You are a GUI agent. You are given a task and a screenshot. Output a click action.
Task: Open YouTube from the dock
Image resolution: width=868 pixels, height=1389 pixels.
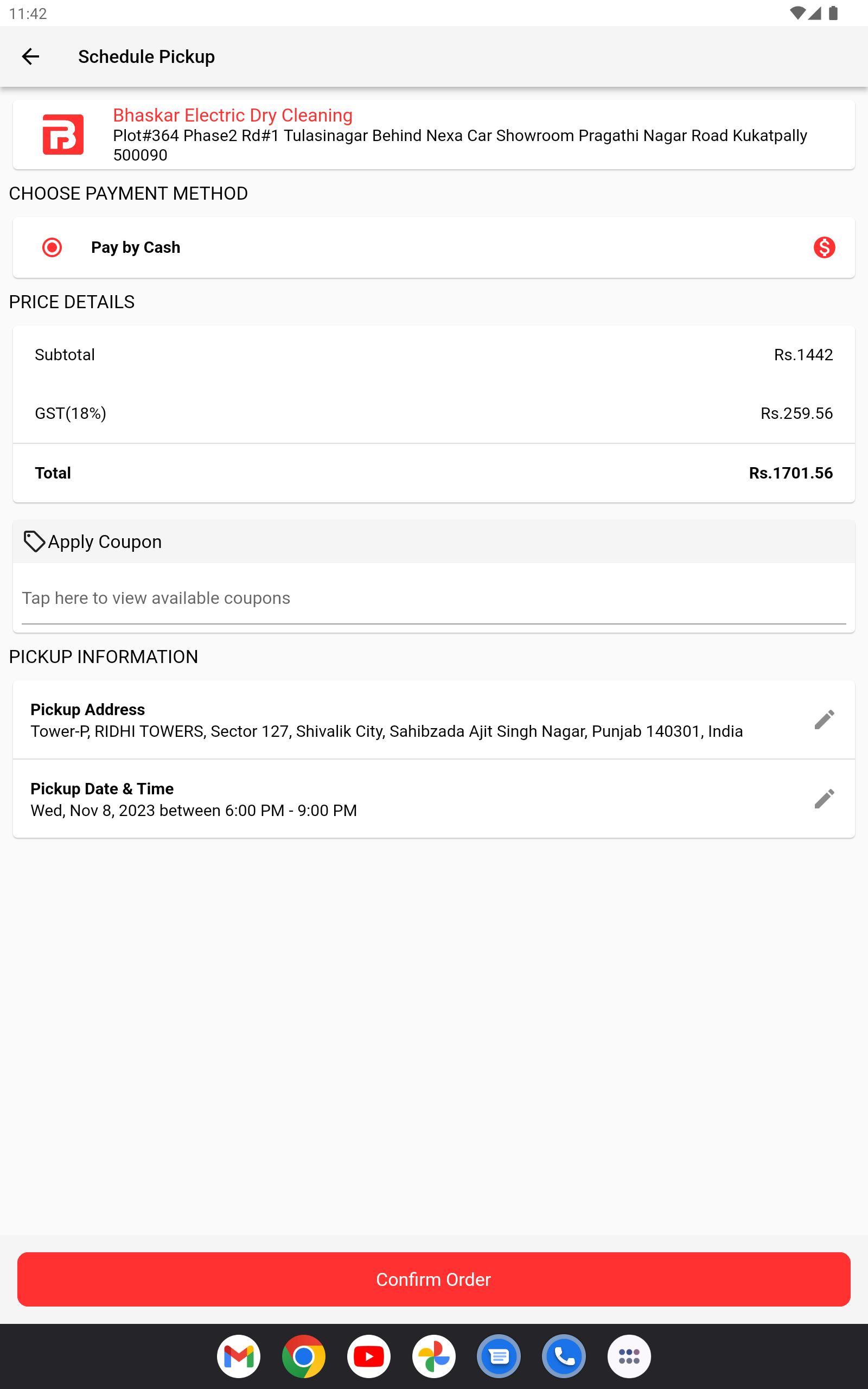point(368,1356)
